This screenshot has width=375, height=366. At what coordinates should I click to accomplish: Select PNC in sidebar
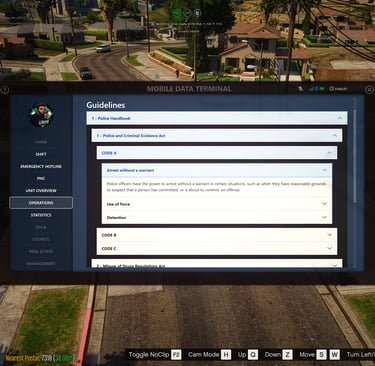pyautogui.click(x=41, y=178)
